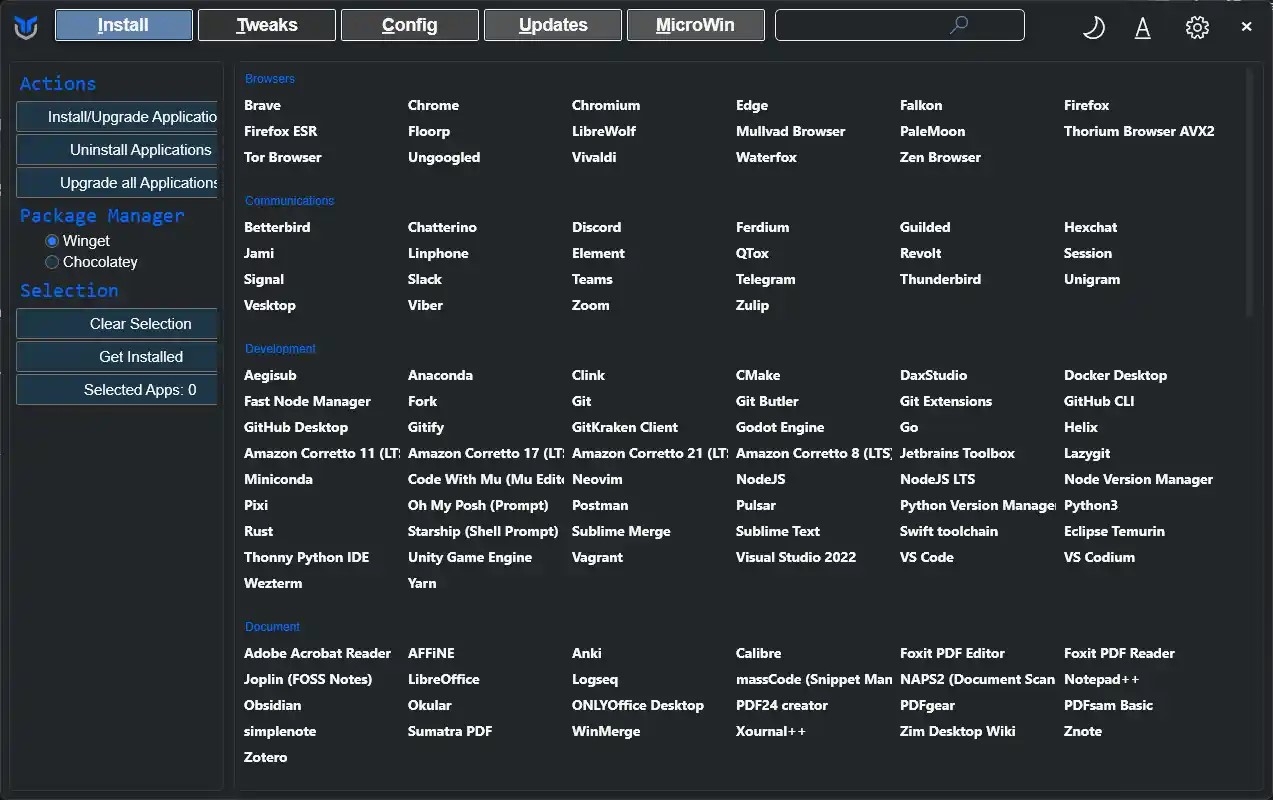Viewport: 1273px width, 800px height.
Task: Collapse the Communications category header
Action: 289,201
